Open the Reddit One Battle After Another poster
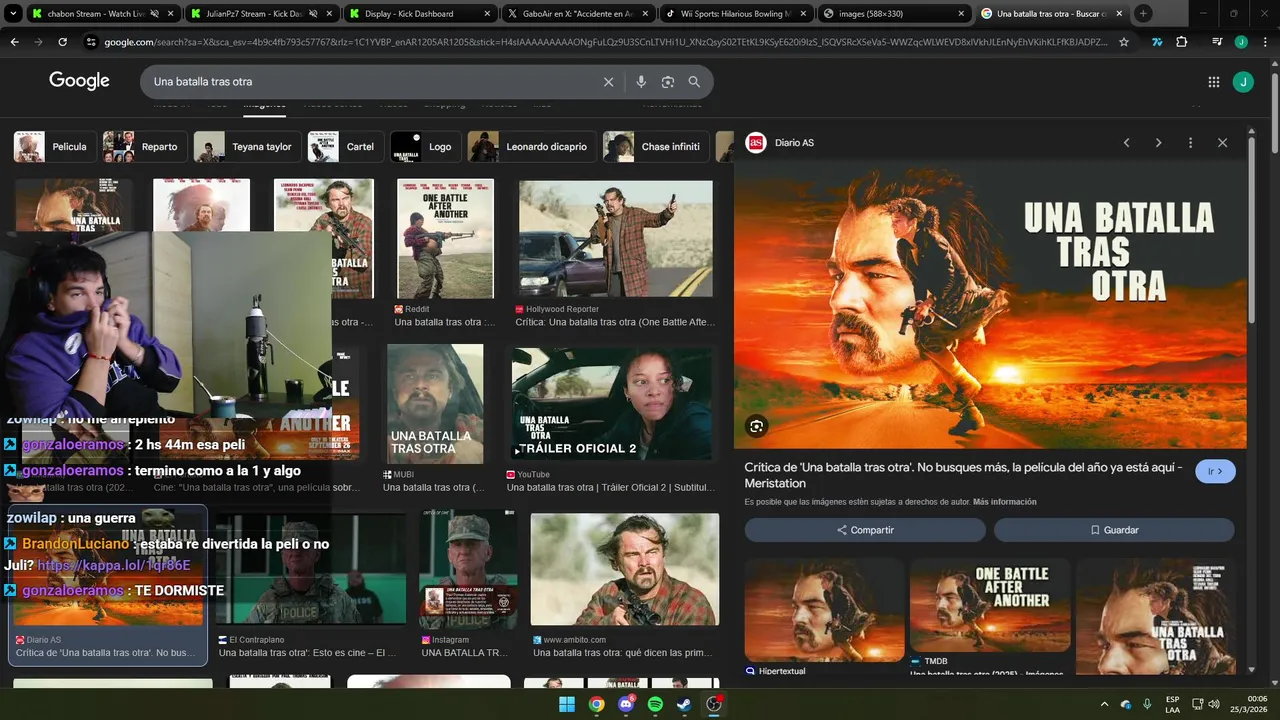Screen dimensions: 1280x720 pos(445,239)
